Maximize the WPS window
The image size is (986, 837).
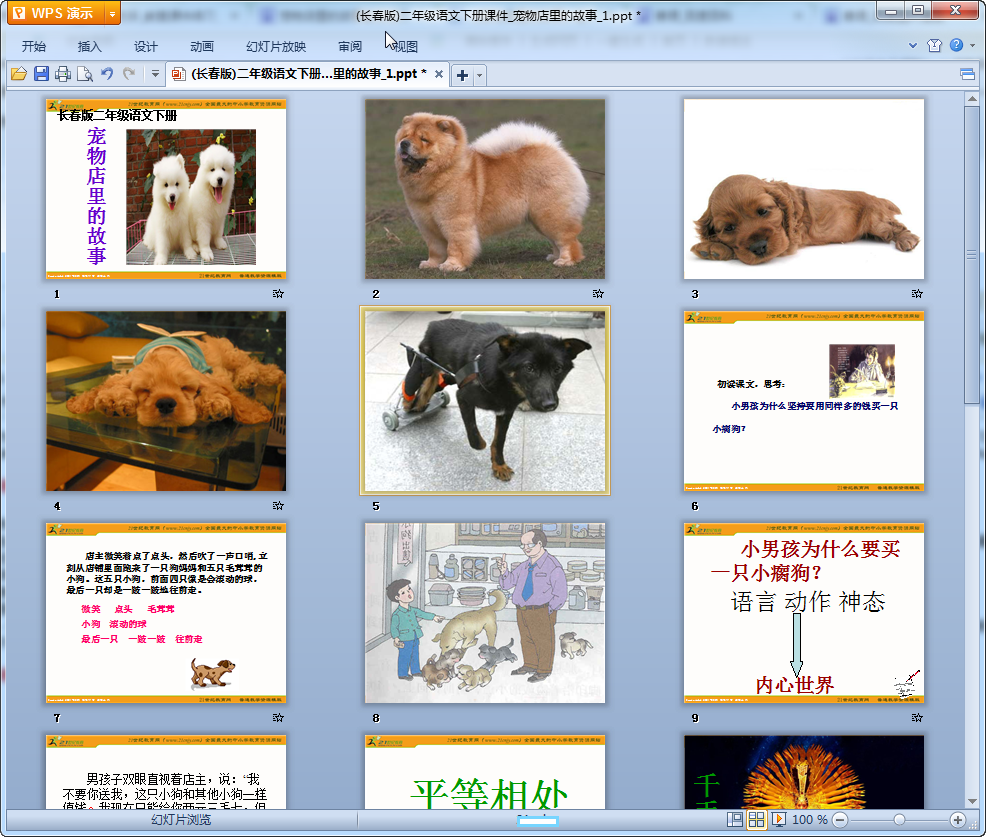tap(918, 11)
